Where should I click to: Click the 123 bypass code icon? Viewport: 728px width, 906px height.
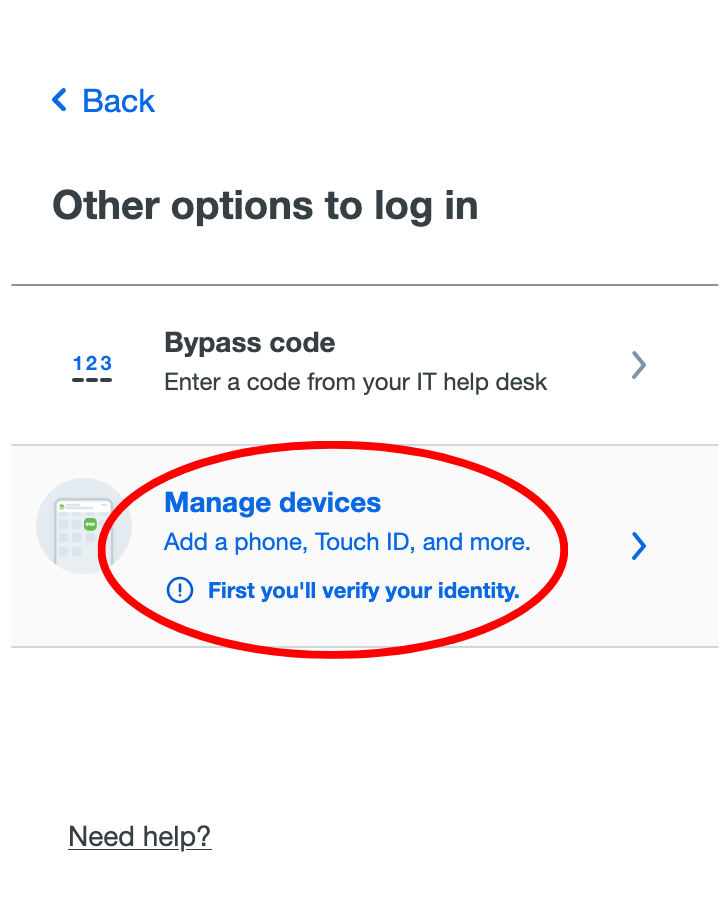(92, 368)
